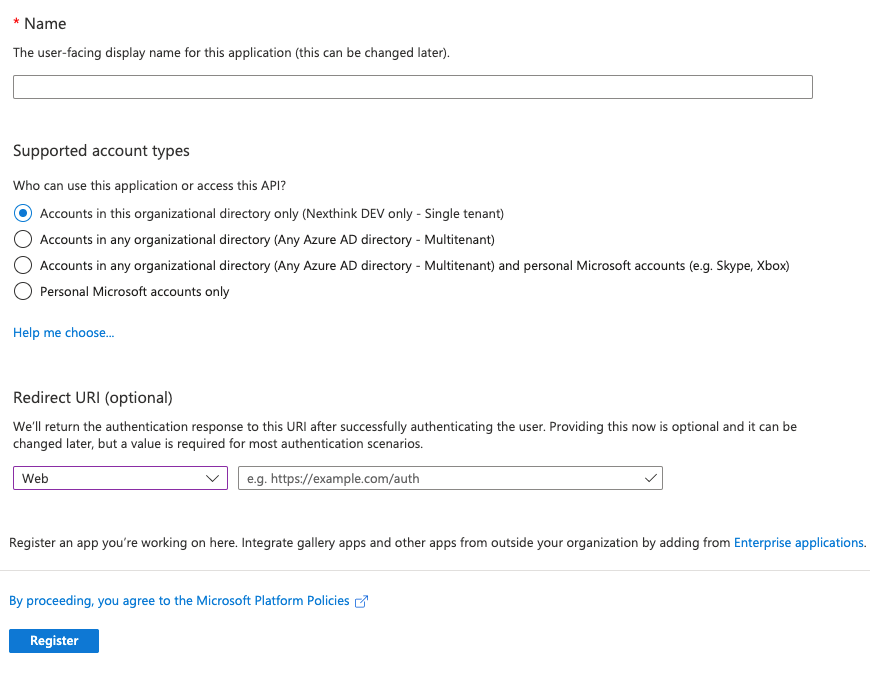The width and height of the screenshot is (875, 682).
Task: Select the Single tenant organizational directory radio
Action: [x=23, y=213]
